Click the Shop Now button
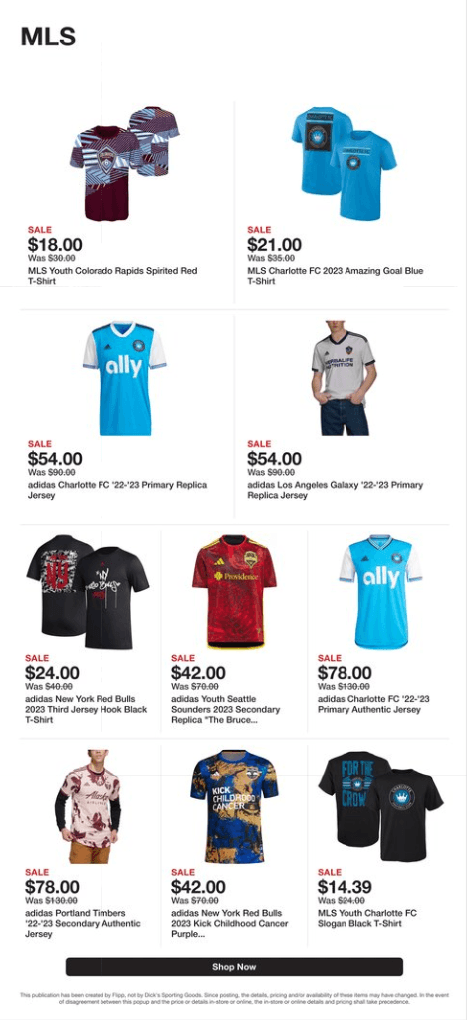Screen dimensions: 467x1020 pos(234,967)
